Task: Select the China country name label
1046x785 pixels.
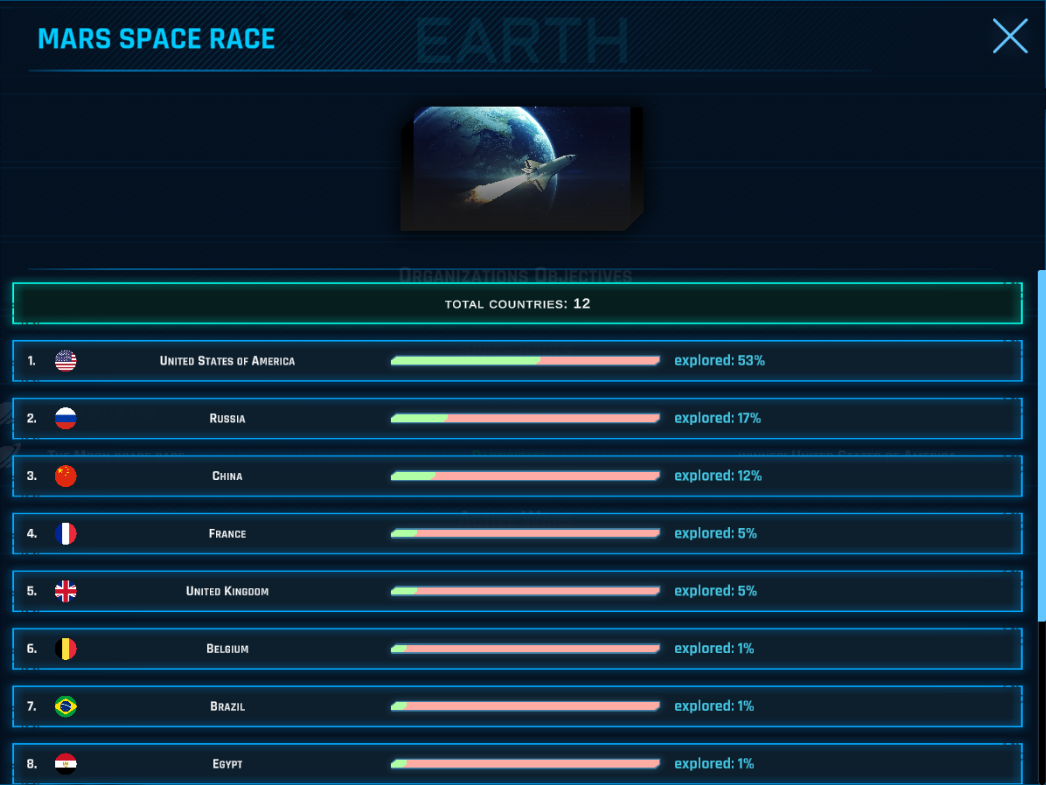Action: pos(227,476)
